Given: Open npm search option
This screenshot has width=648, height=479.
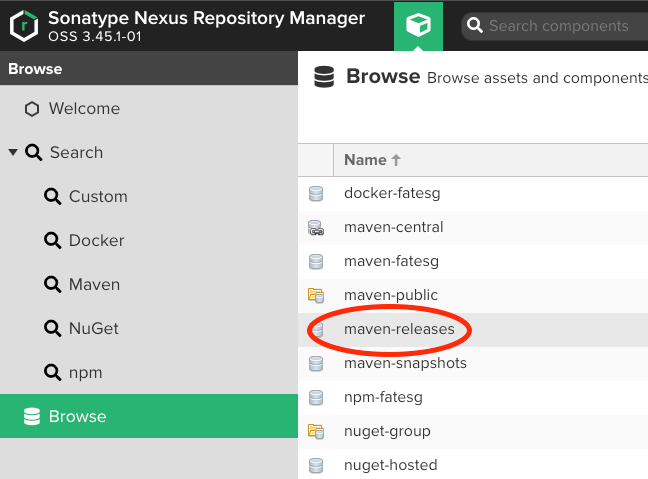Looking at the screenshot, I should [85, 373].
